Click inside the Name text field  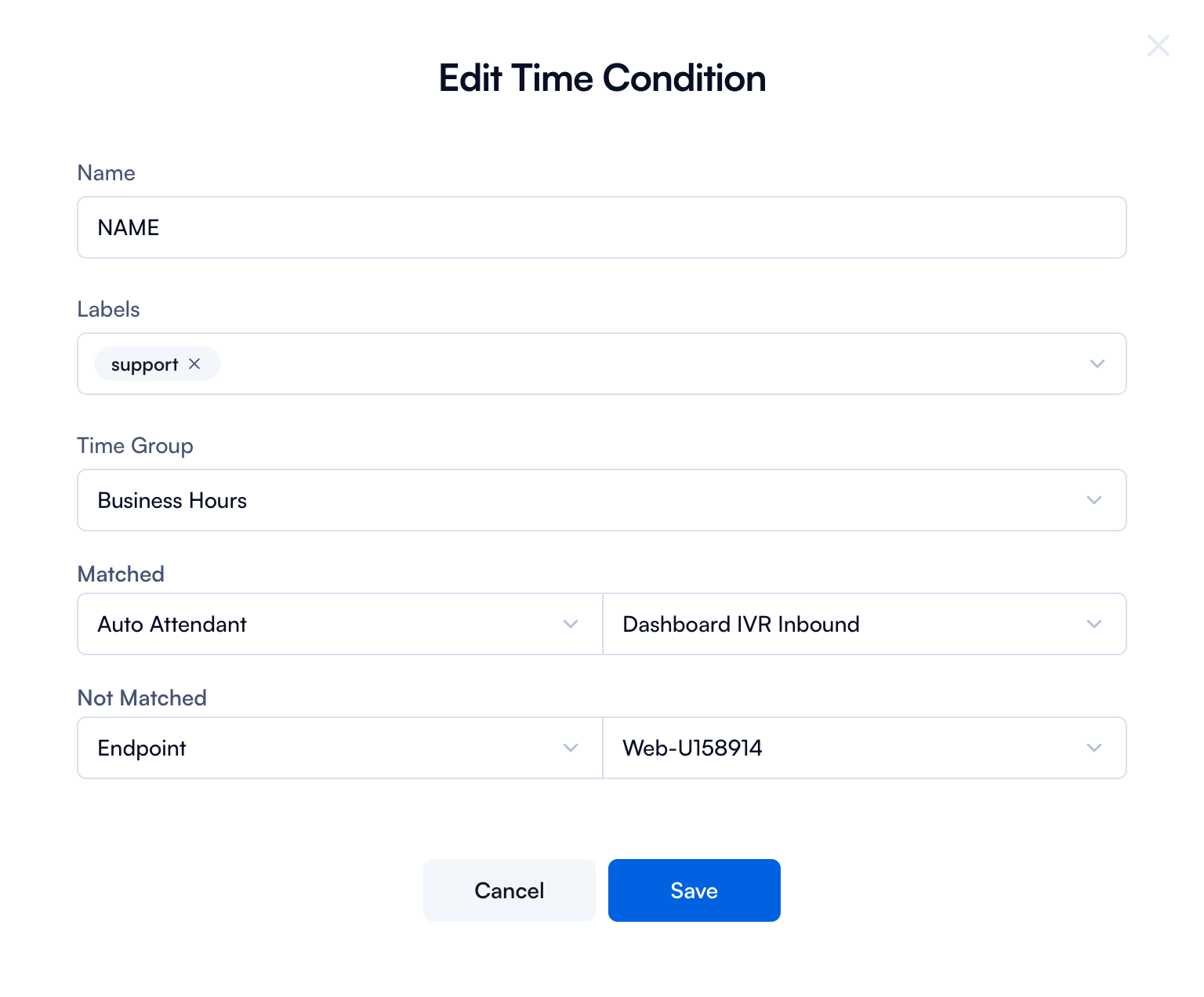pyautogui.click(x=549, y=227)
